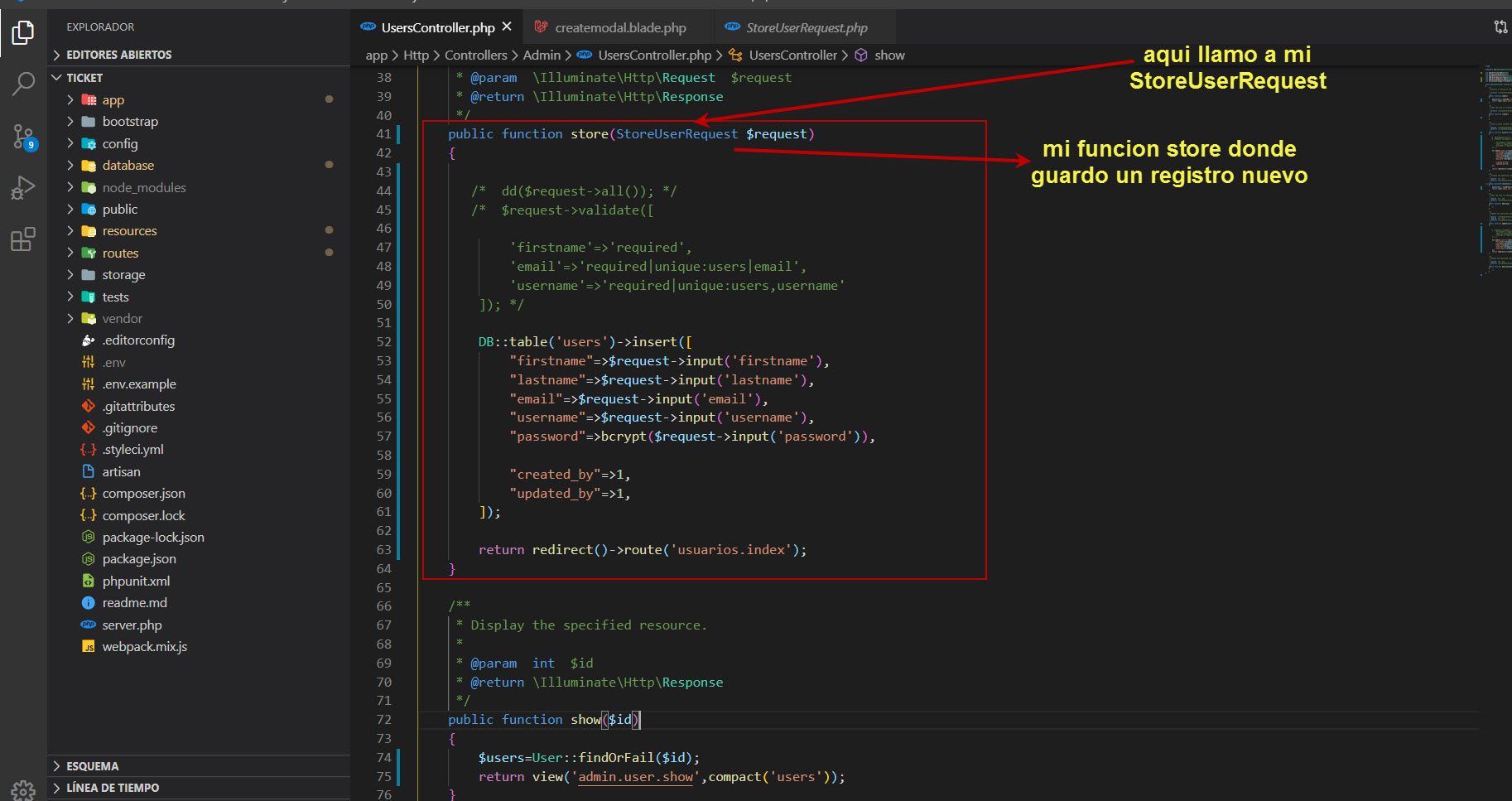The width and height of the screenshot is (1512, 801).
Task: Open the Extensions view
Action: pos(23,239)
